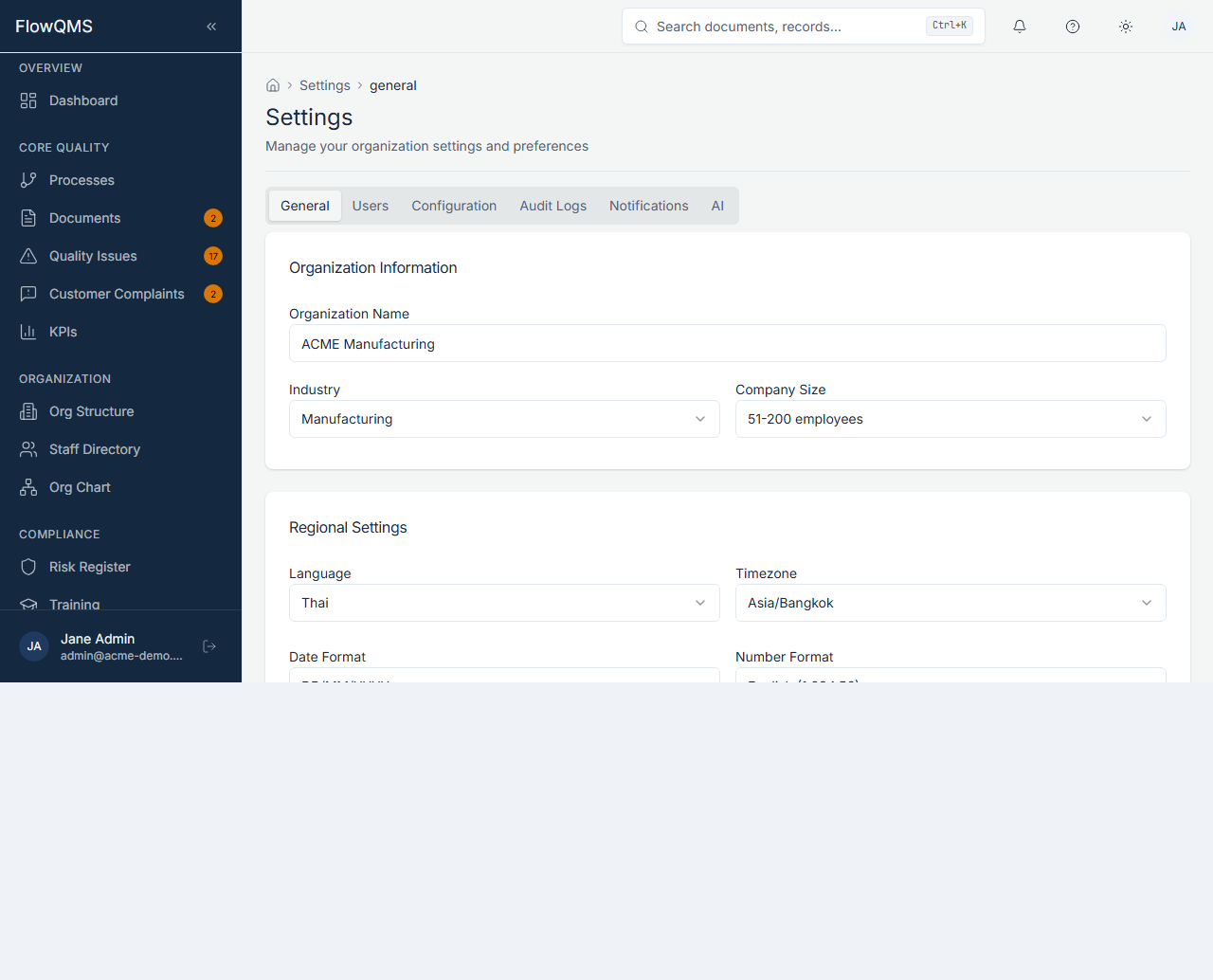Image resolution: width=1213 pixels, height=980 pixels.
Task: Switch to the Audit Logs tab
Action: 552,206
